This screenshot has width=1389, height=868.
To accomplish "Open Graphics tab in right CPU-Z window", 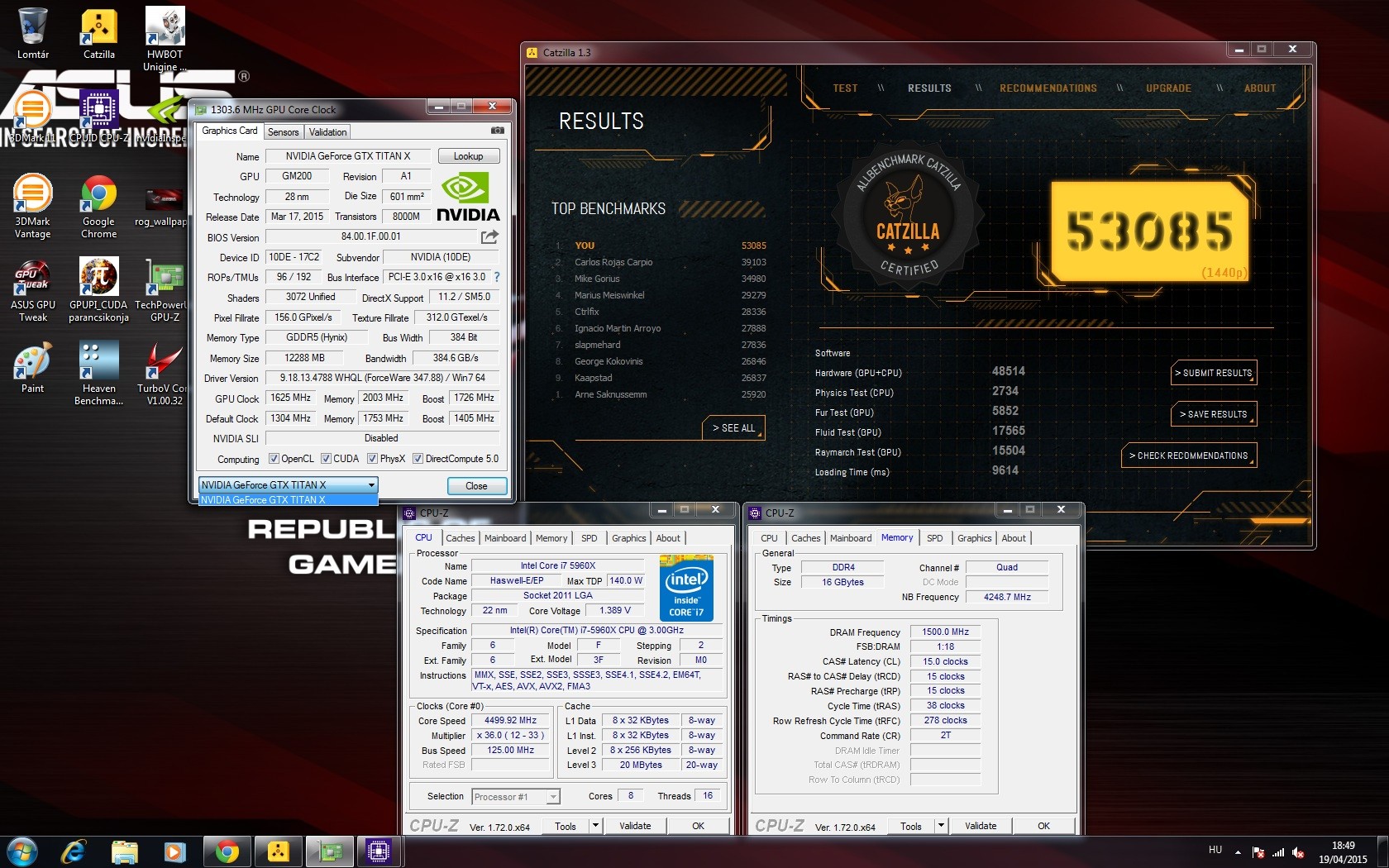I will (x=975, y=538).
